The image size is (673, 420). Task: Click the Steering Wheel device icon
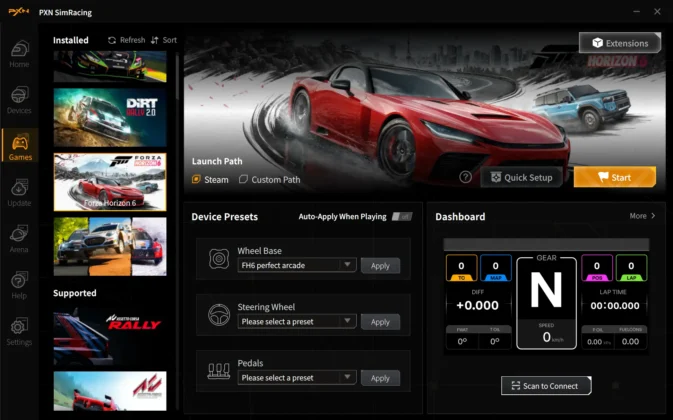(219, 315)
